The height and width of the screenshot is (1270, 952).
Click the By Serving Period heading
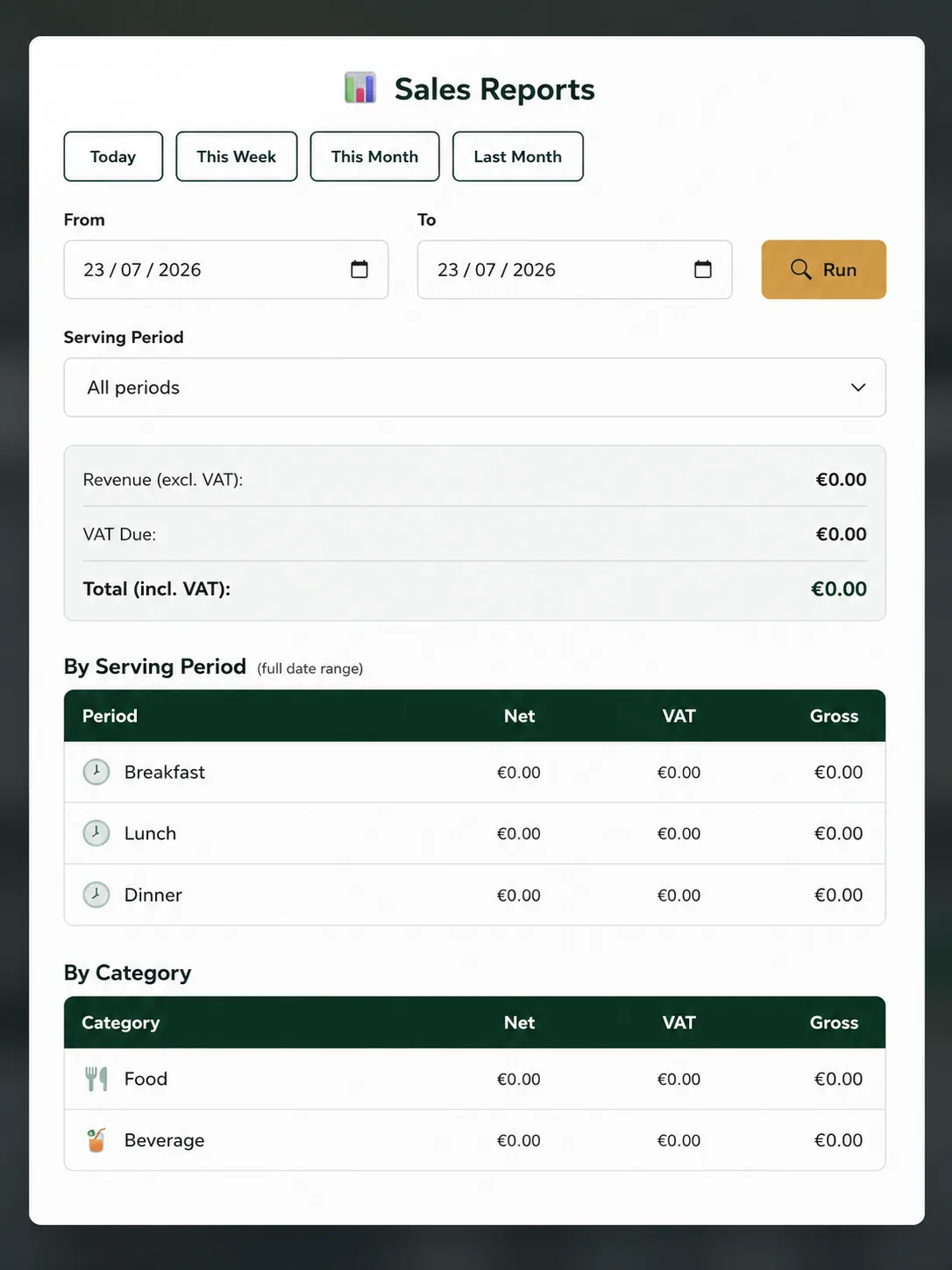point(155,667)
